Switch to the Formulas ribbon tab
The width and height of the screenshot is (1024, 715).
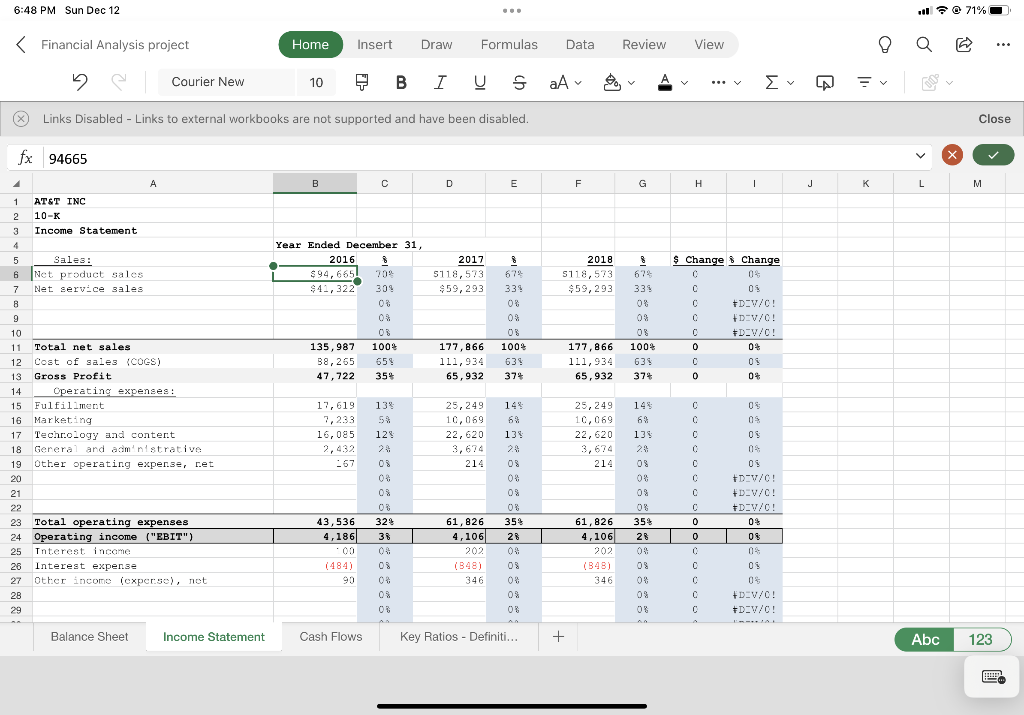pyautogui.click(x=510, y=44)
